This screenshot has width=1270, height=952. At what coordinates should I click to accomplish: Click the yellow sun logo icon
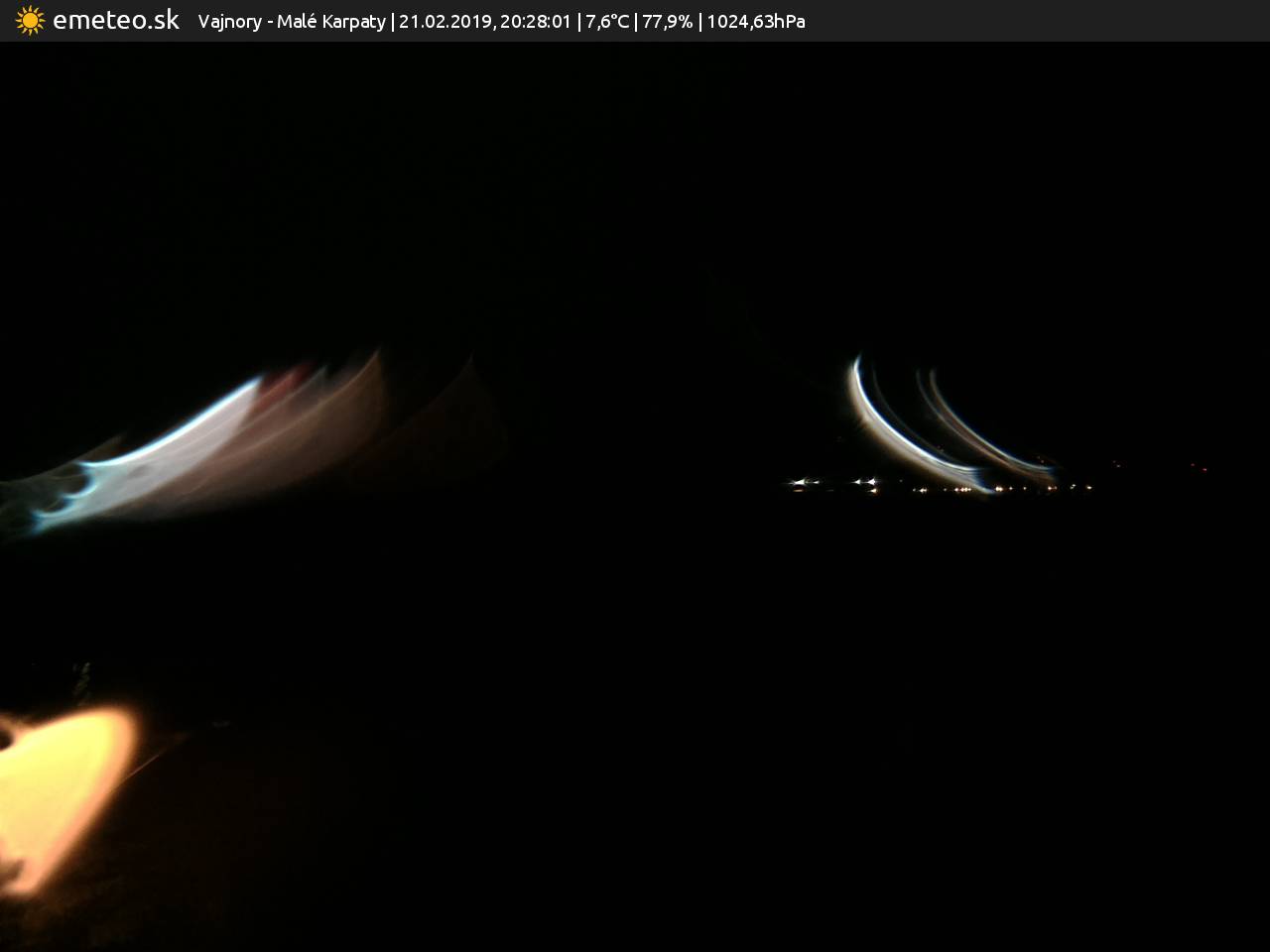pos(30,21)
